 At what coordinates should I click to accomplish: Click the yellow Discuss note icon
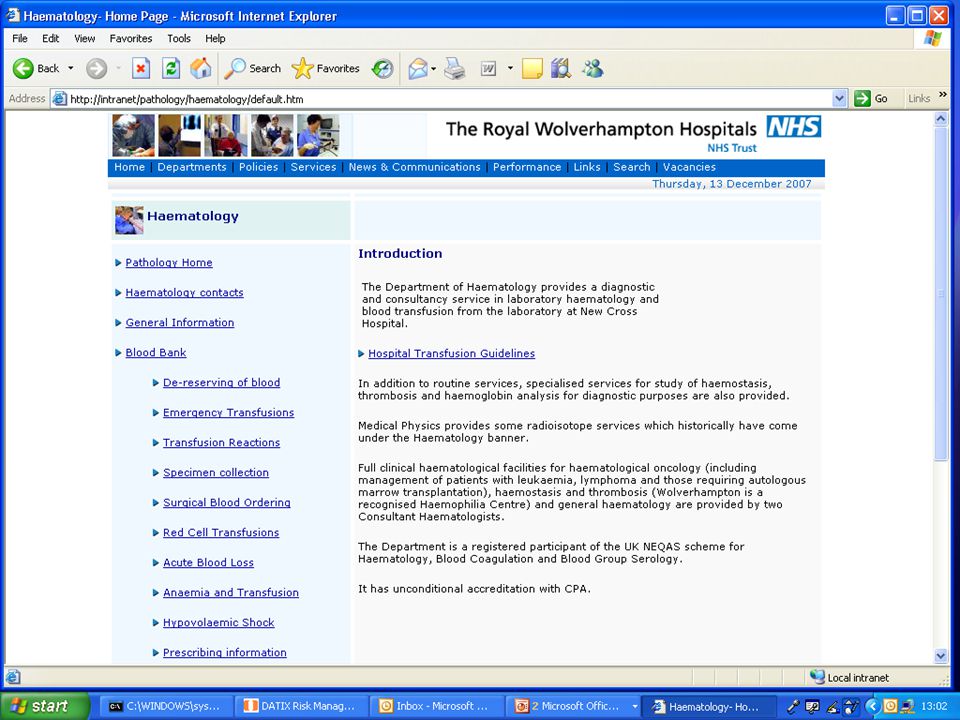(x=532, y=69)
